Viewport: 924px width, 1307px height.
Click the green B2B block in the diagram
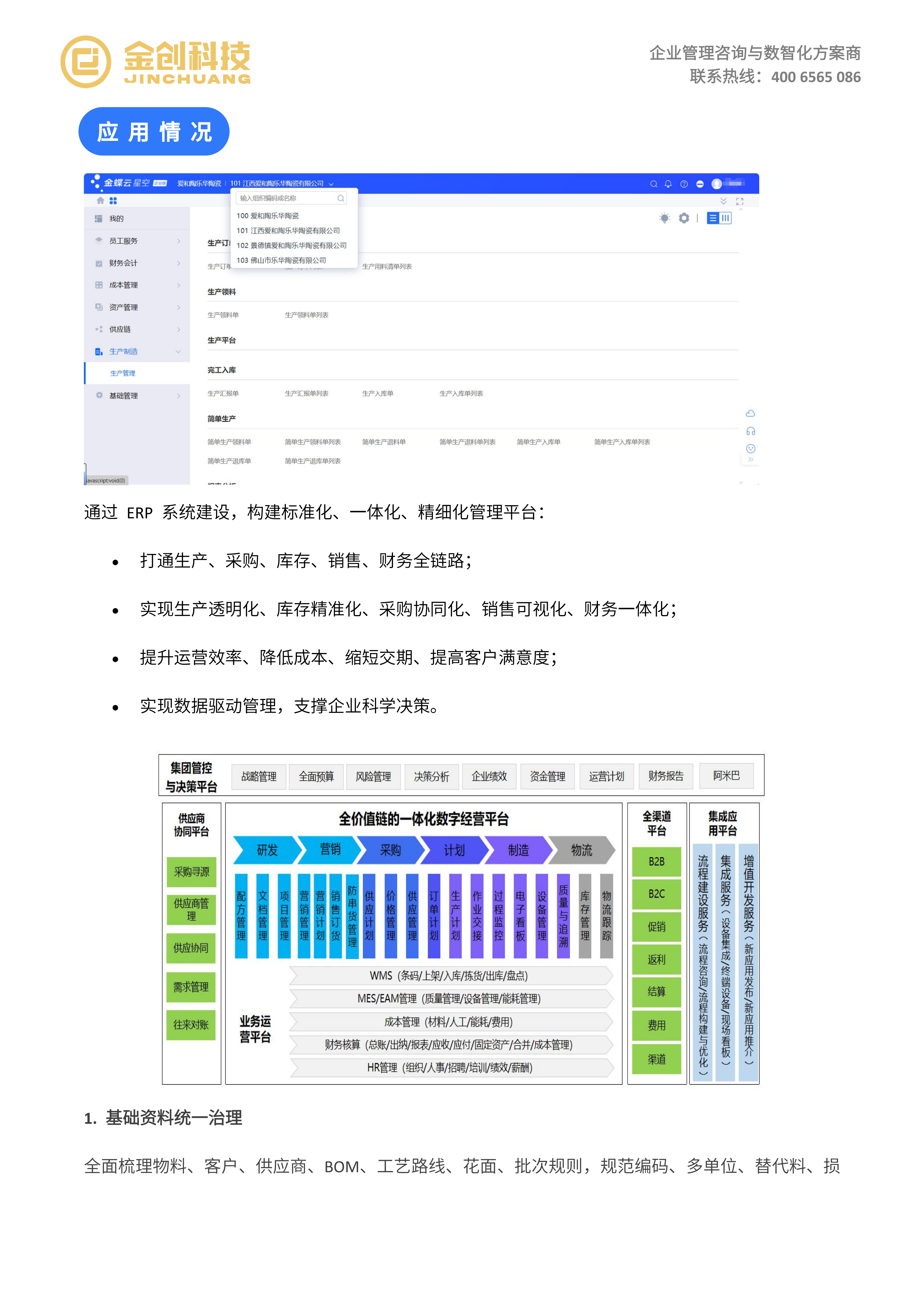[656, 862]
